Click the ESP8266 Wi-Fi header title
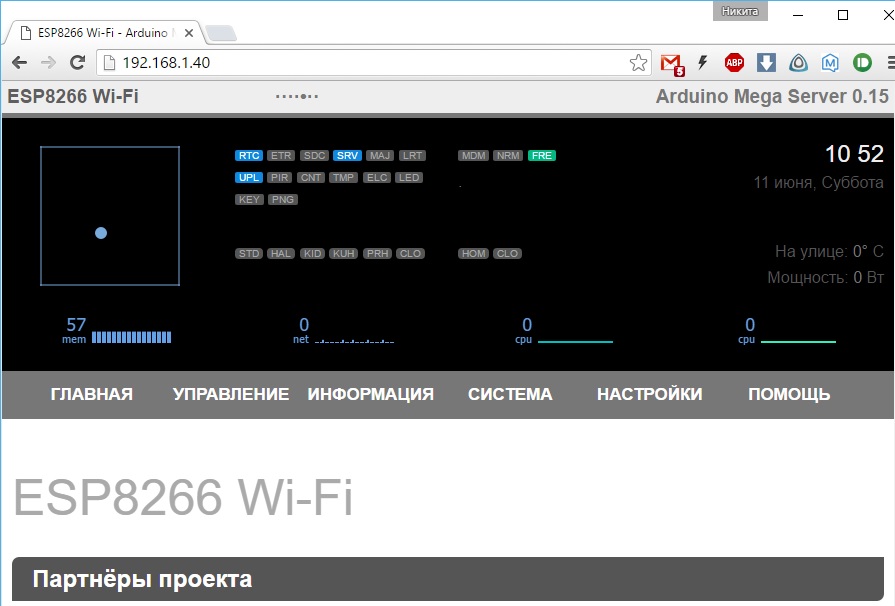 click(x=73, y=96)
